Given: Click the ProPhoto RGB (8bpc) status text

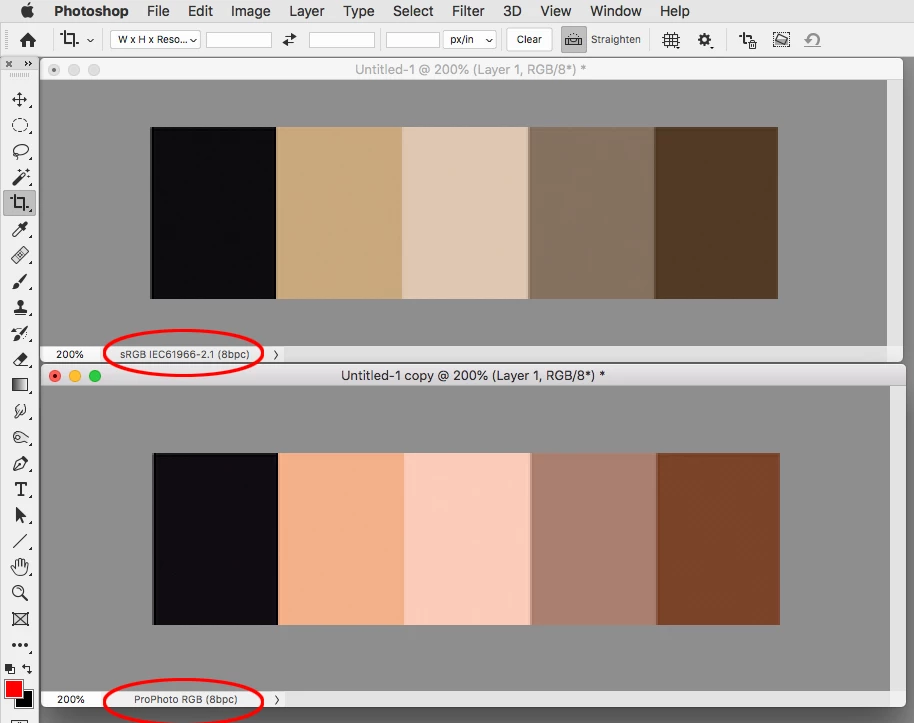Looking at the screenshot, I should pyautogui.click(x=186, y=699).
